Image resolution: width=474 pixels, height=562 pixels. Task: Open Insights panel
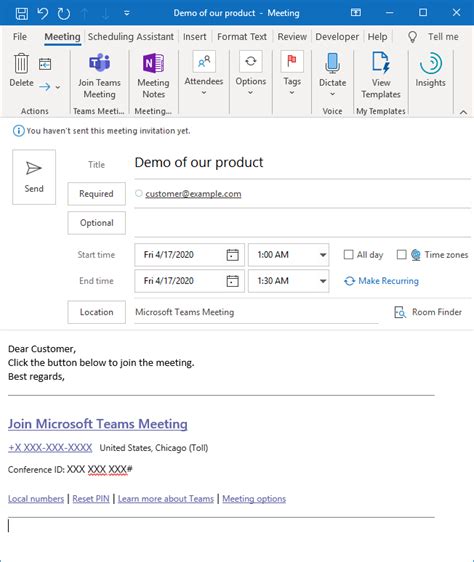[x=430, y=70]
